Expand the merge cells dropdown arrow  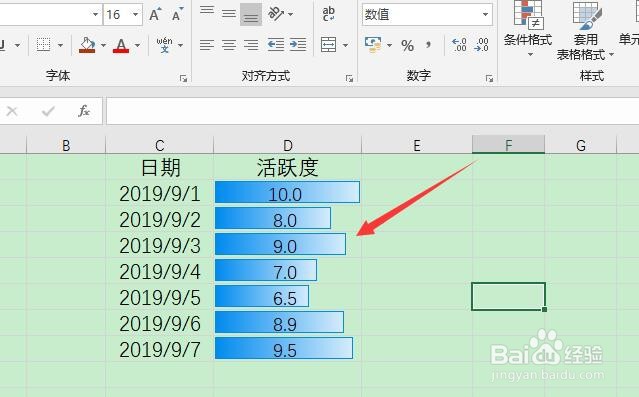tap(345, 45)
